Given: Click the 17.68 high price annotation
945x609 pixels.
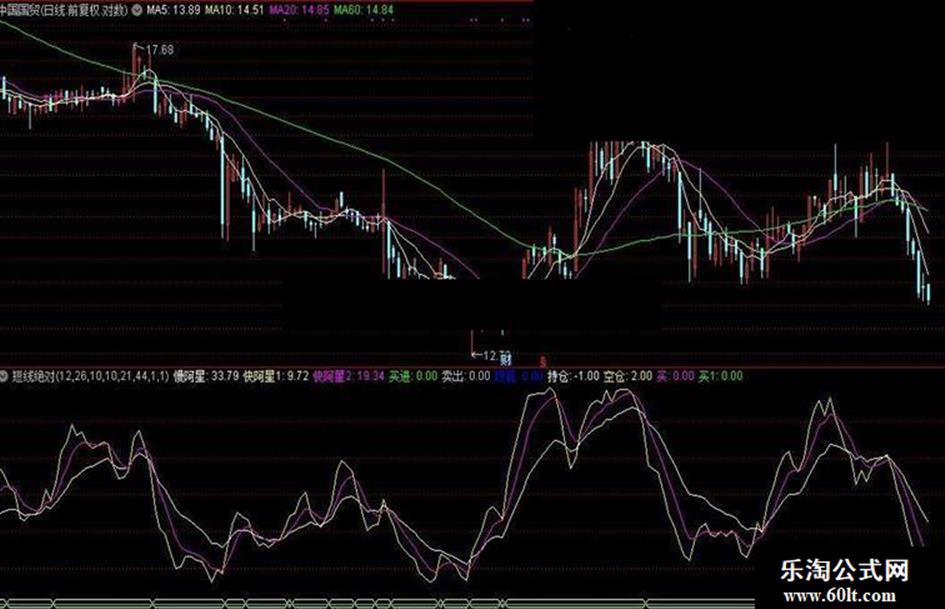Looking at the screenshot, I should click(x=160, y=50).
